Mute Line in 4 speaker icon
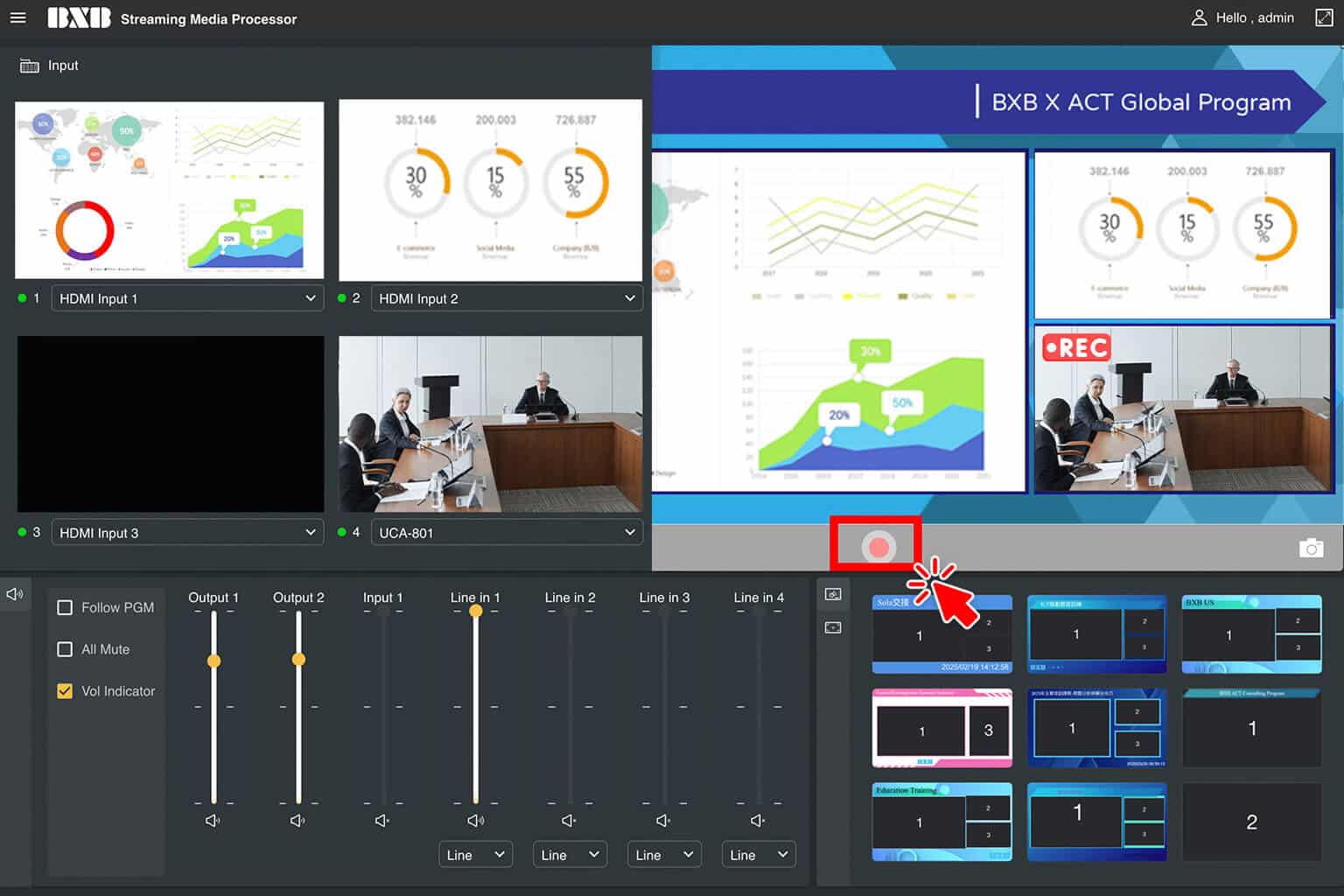Screen dimensions: 1344x896 [758, 821]
